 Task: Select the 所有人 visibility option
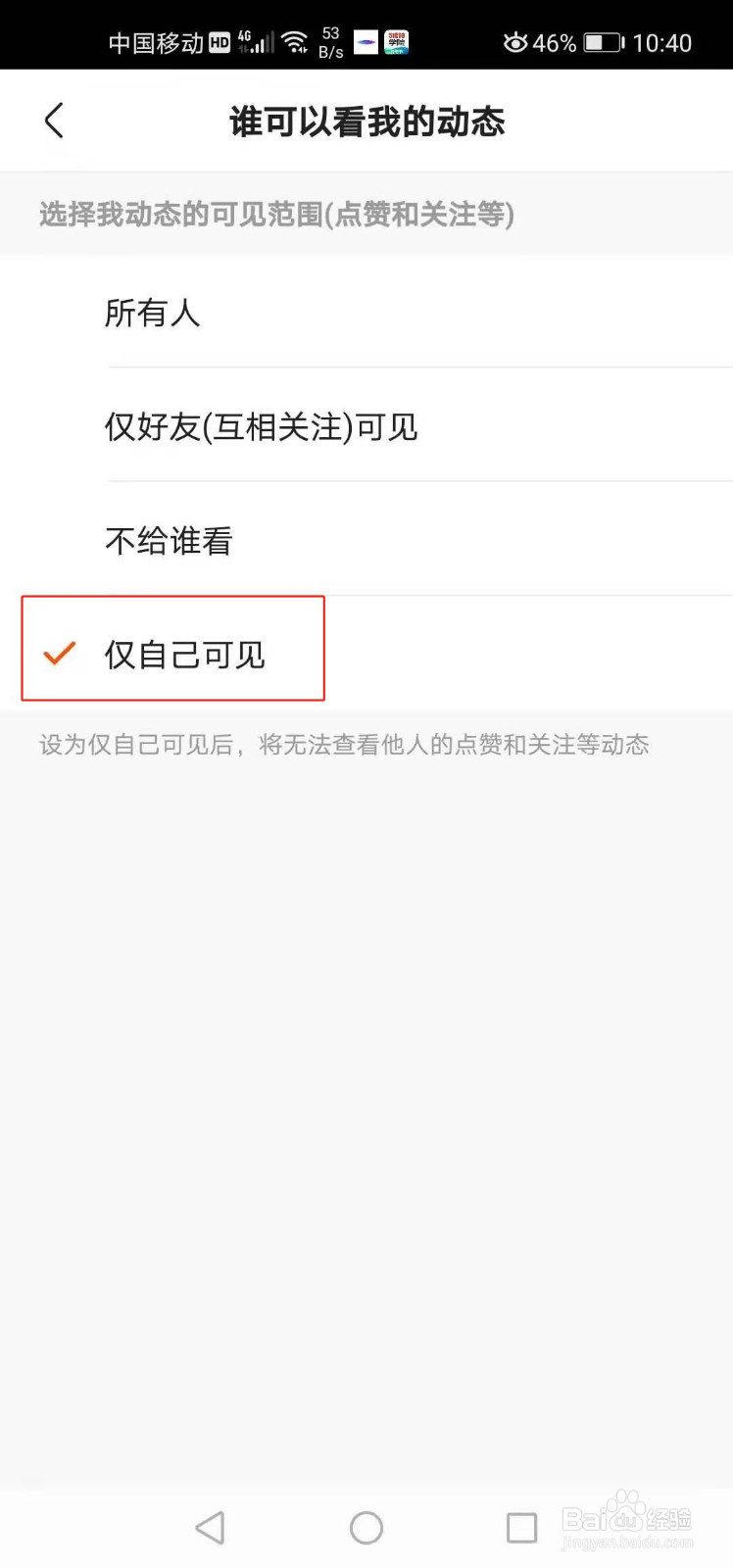tap(366, 313)
